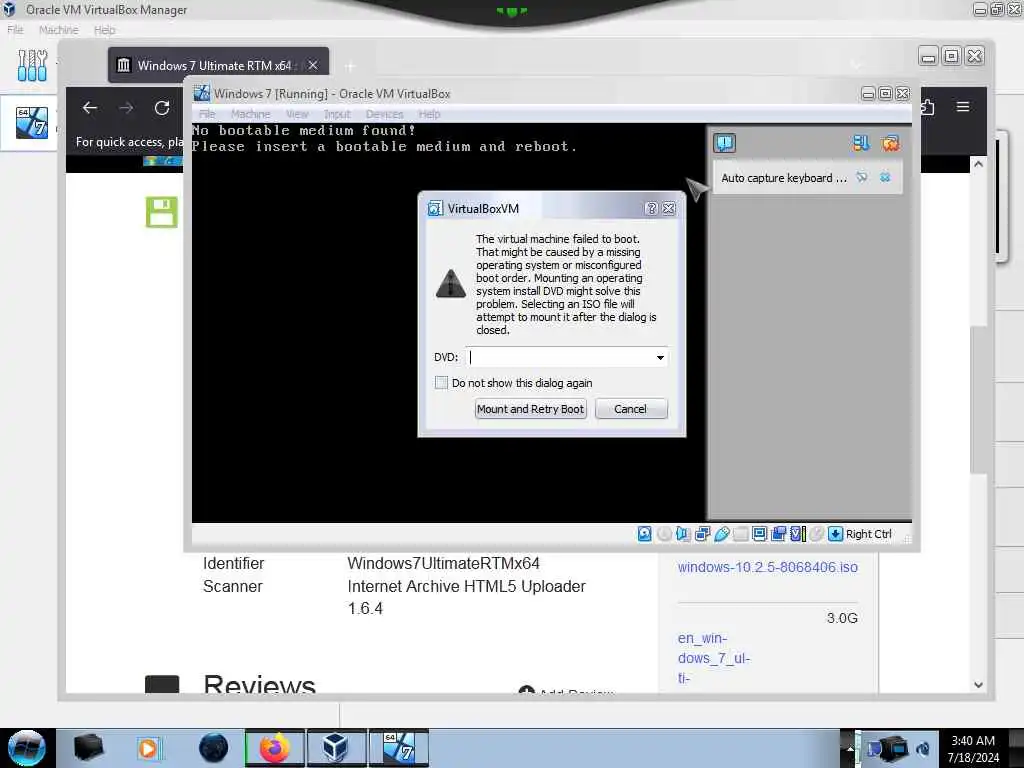Delete all notifications with the orange icon
1024x768 pixels.
pos(890,143)
